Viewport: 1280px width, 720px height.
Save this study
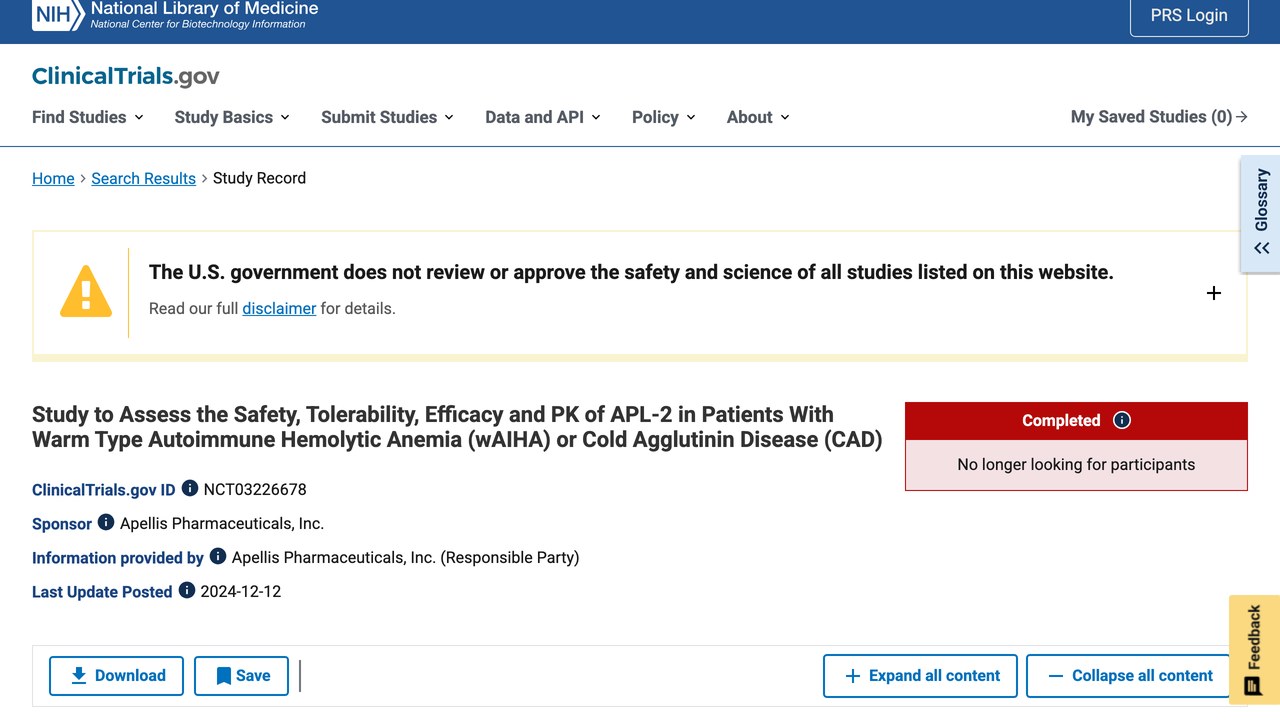tap(241, 676)
